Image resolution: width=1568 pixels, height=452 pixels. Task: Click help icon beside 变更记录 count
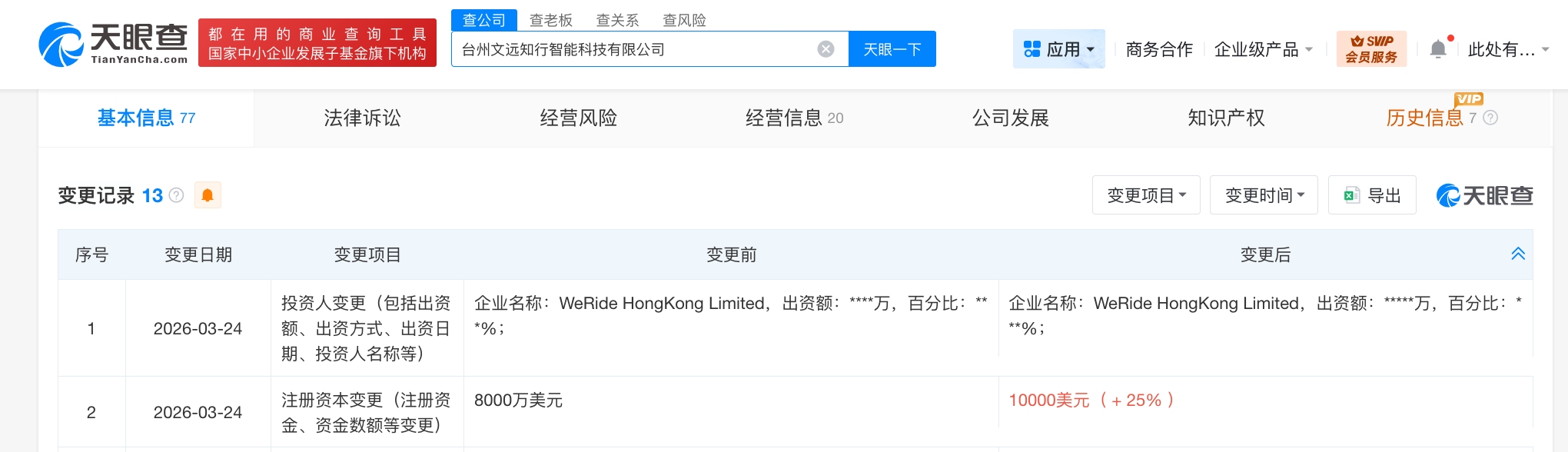click(x=176, y=195)
